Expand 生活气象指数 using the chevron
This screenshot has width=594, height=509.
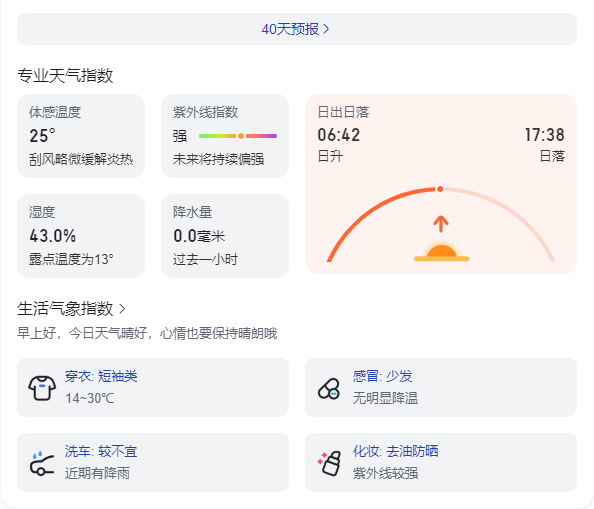tap(122, 309)
